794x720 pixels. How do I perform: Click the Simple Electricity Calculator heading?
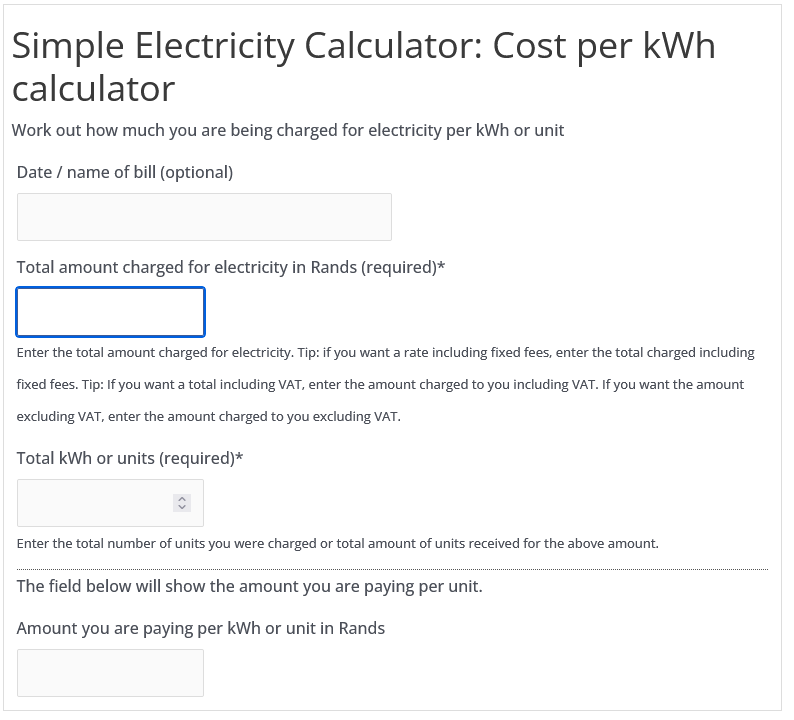[x=363, y=47]
